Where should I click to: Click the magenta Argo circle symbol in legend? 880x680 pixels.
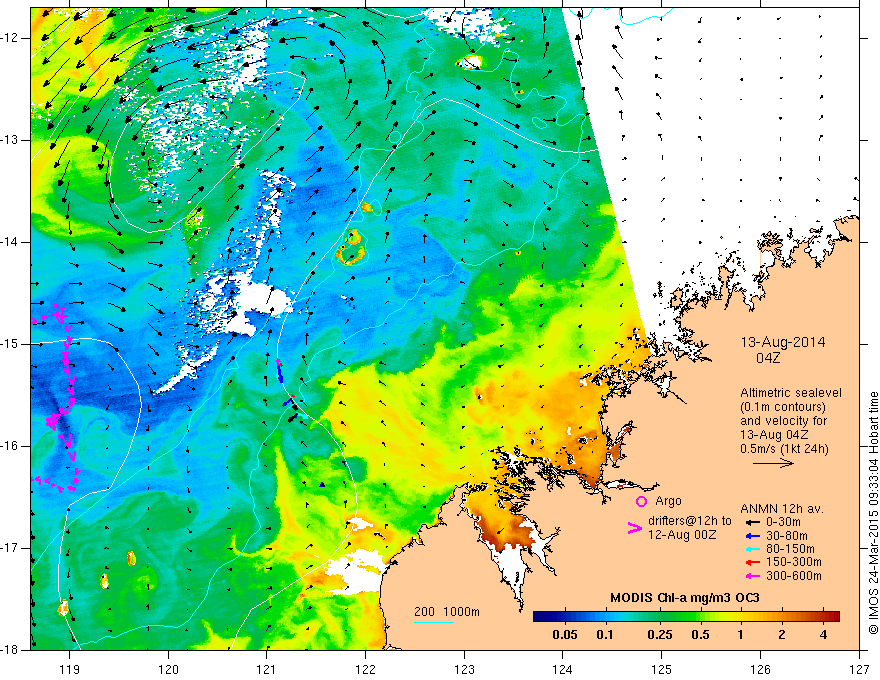point(641,501)
